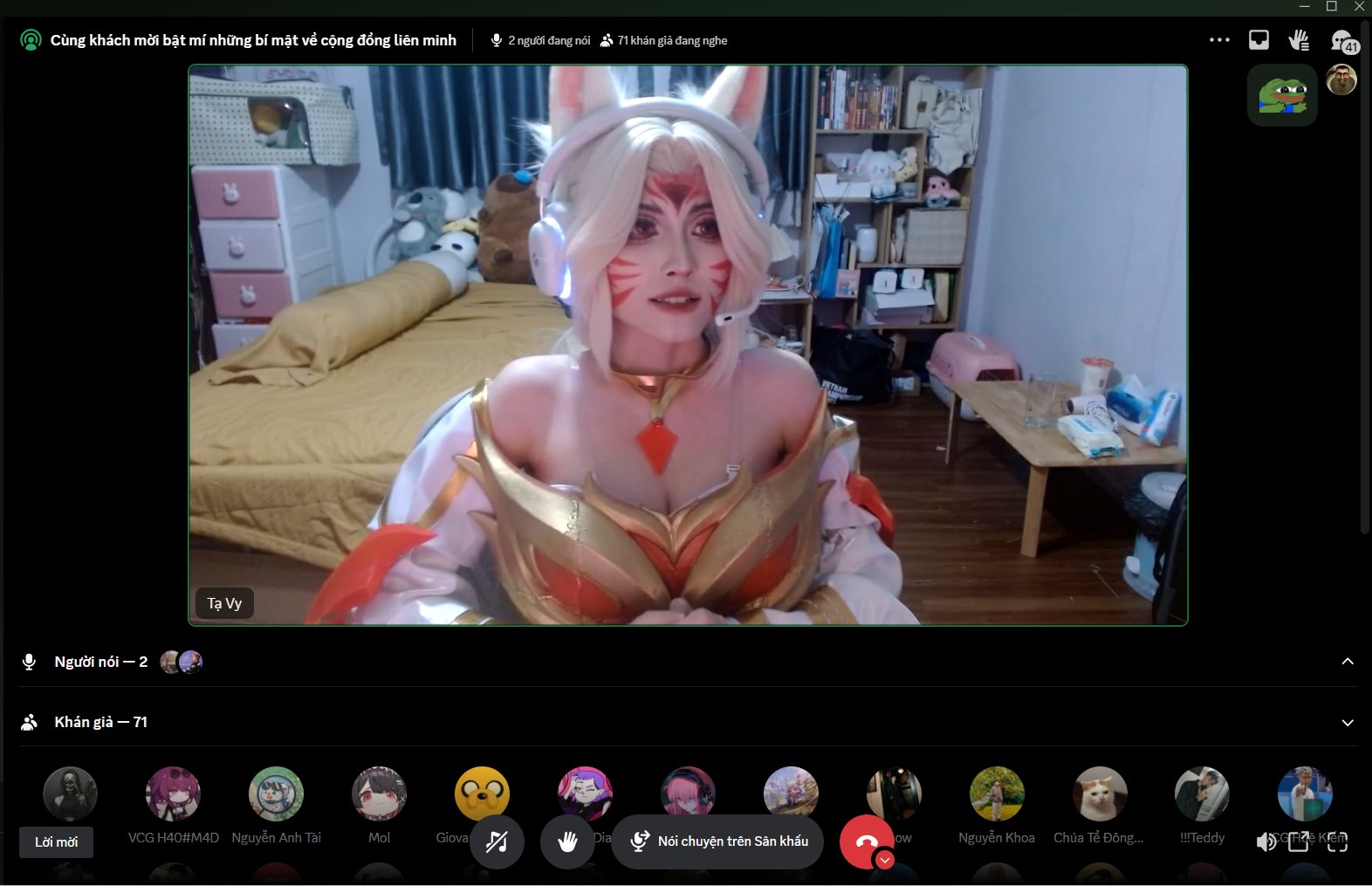Open the yellow Jake dog audience avatar
The width and height of the screenshot is (1372, 886).
(x=482, y=793)
